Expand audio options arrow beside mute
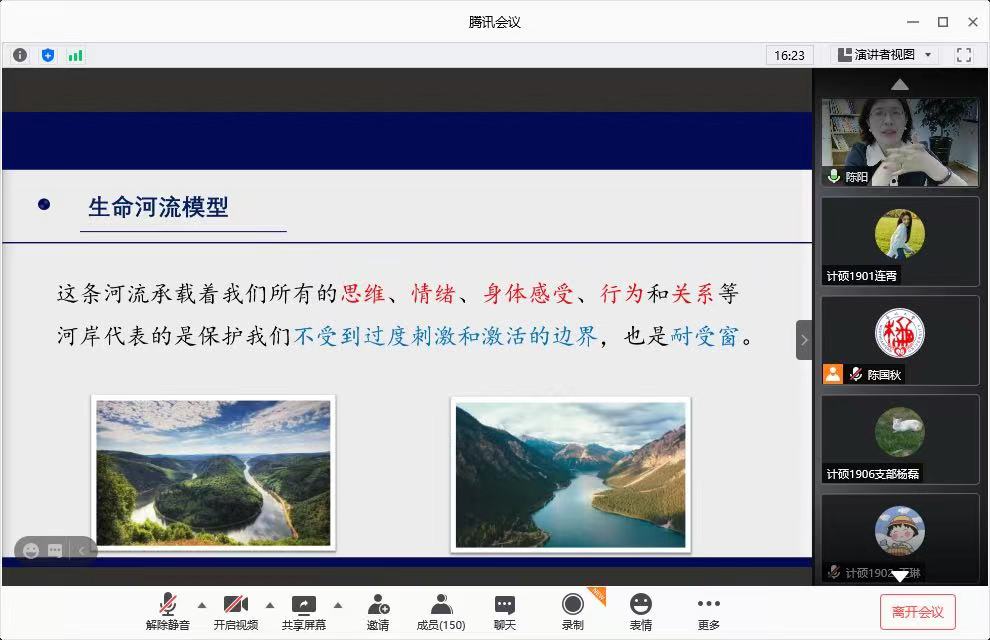The width and height of the screenshot is (990, 640). (x=202, y=605)
